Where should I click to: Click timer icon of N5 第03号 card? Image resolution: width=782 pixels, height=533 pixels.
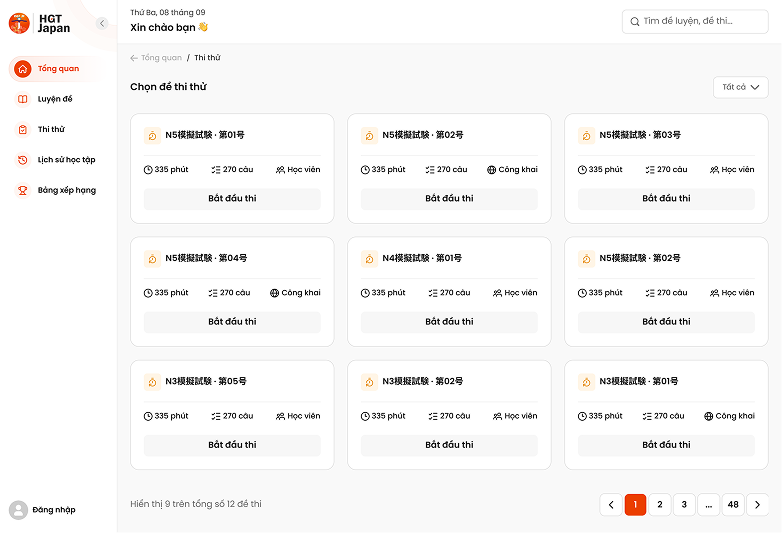click(x=586, y=136)
